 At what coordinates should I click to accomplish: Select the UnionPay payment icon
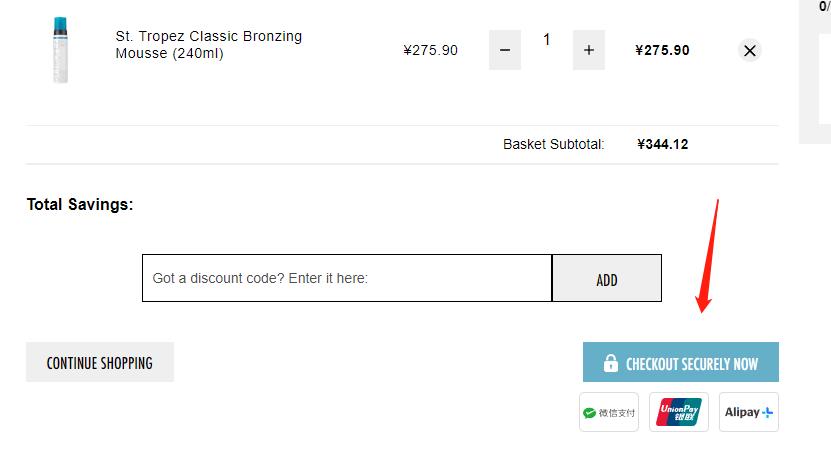678,412
